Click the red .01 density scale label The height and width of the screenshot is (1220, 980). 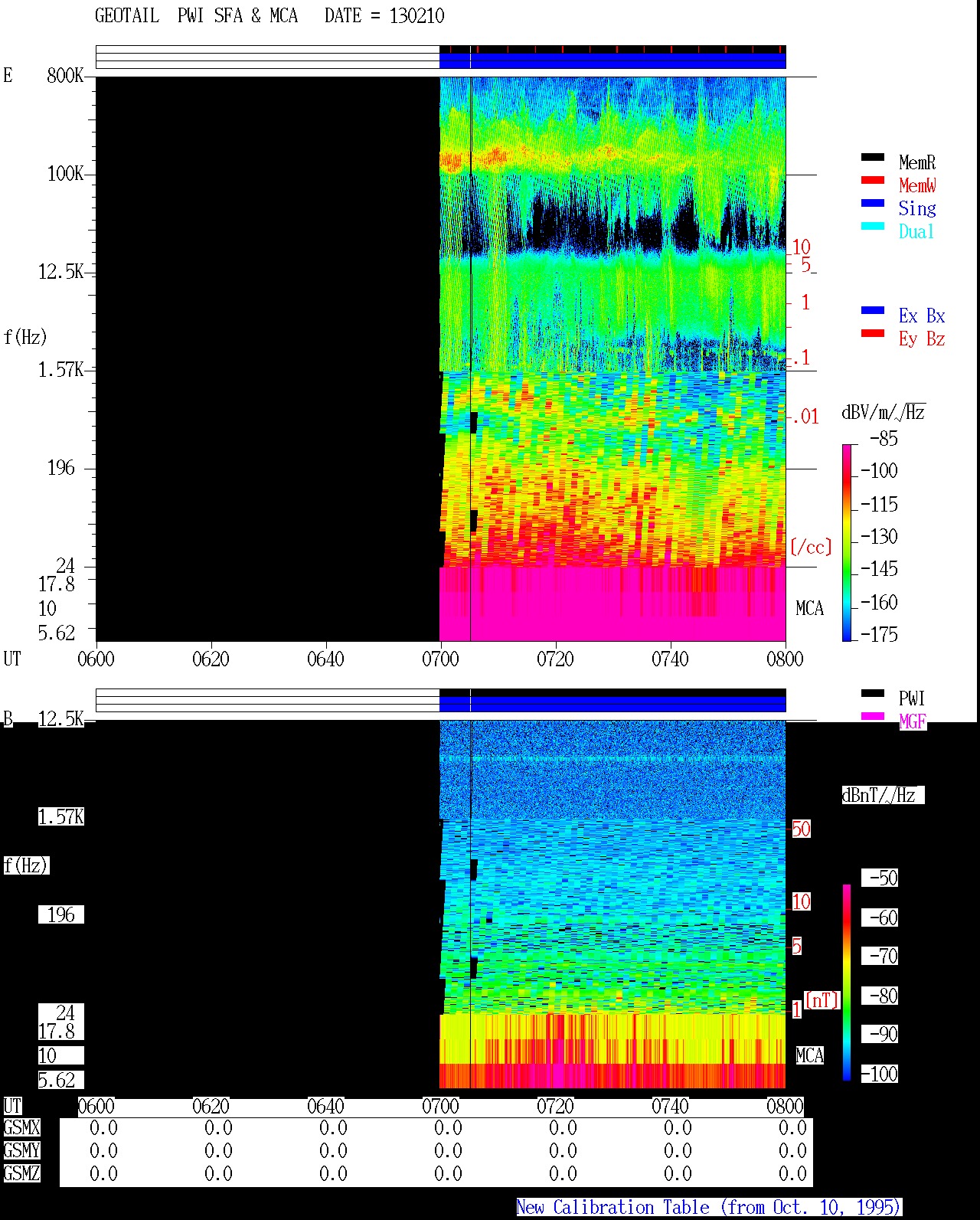pyautogui.click(x=804, y=417)
